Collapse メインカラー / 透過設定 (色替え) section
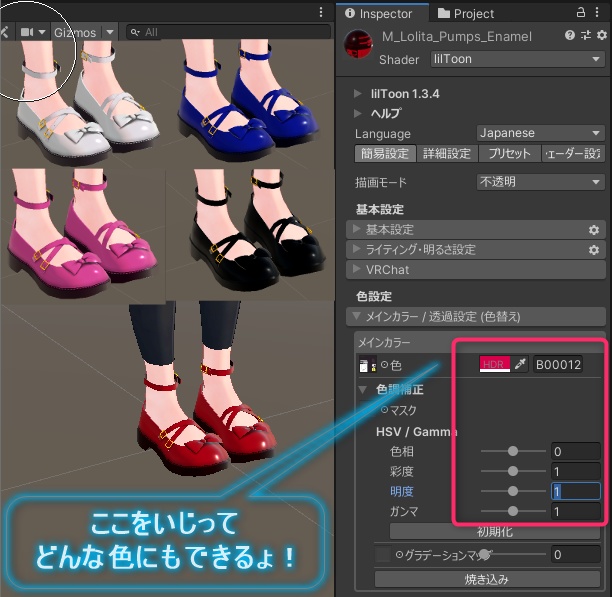Screen dimensions: 612x597 click(475, 316)
